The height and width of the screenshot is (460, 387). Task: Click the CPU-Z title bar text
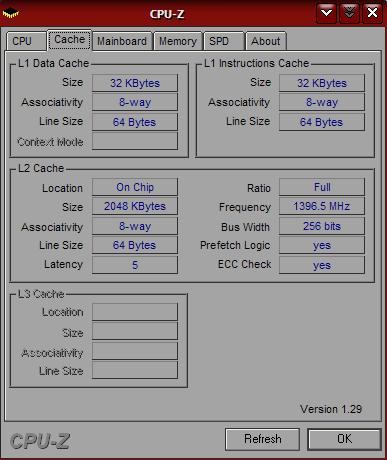(x=167, y=14)
